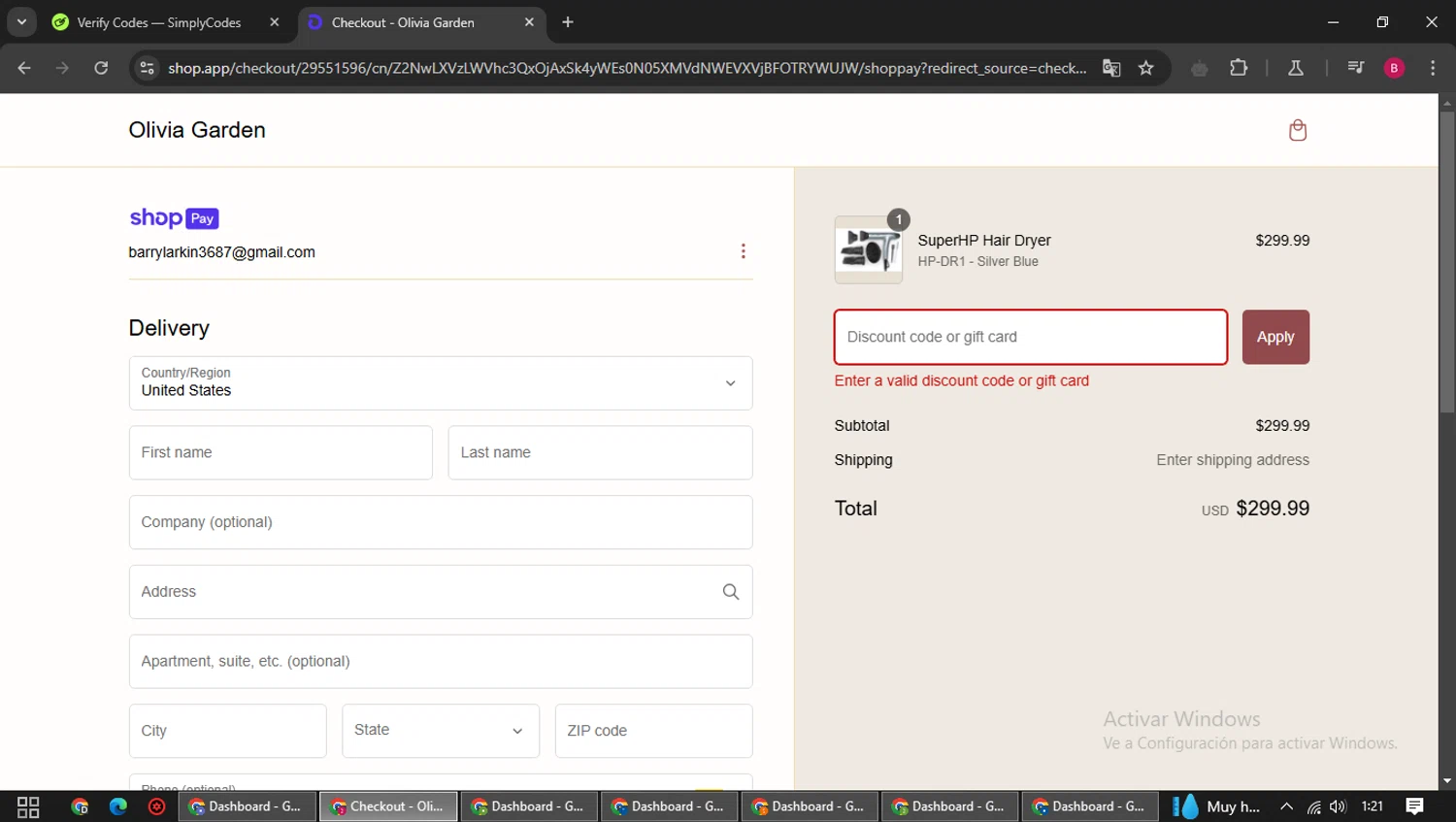Click the barrylarkin3687@gmail.com email text
This screenshot has width=1456, height=822.
coord(221,252)
